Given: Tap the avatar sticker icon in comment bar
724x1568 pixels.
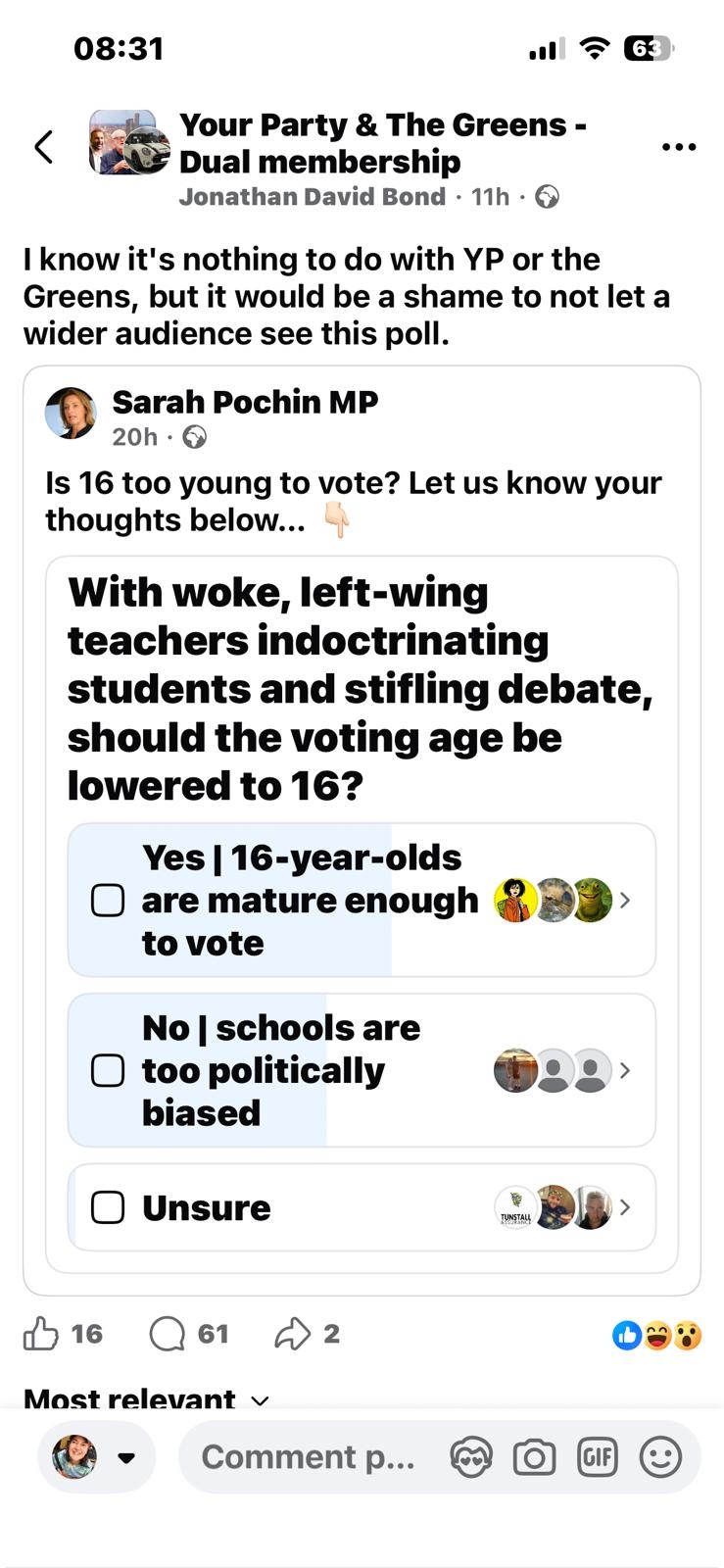Looking at the screenshot, I should pos(471,1457).
